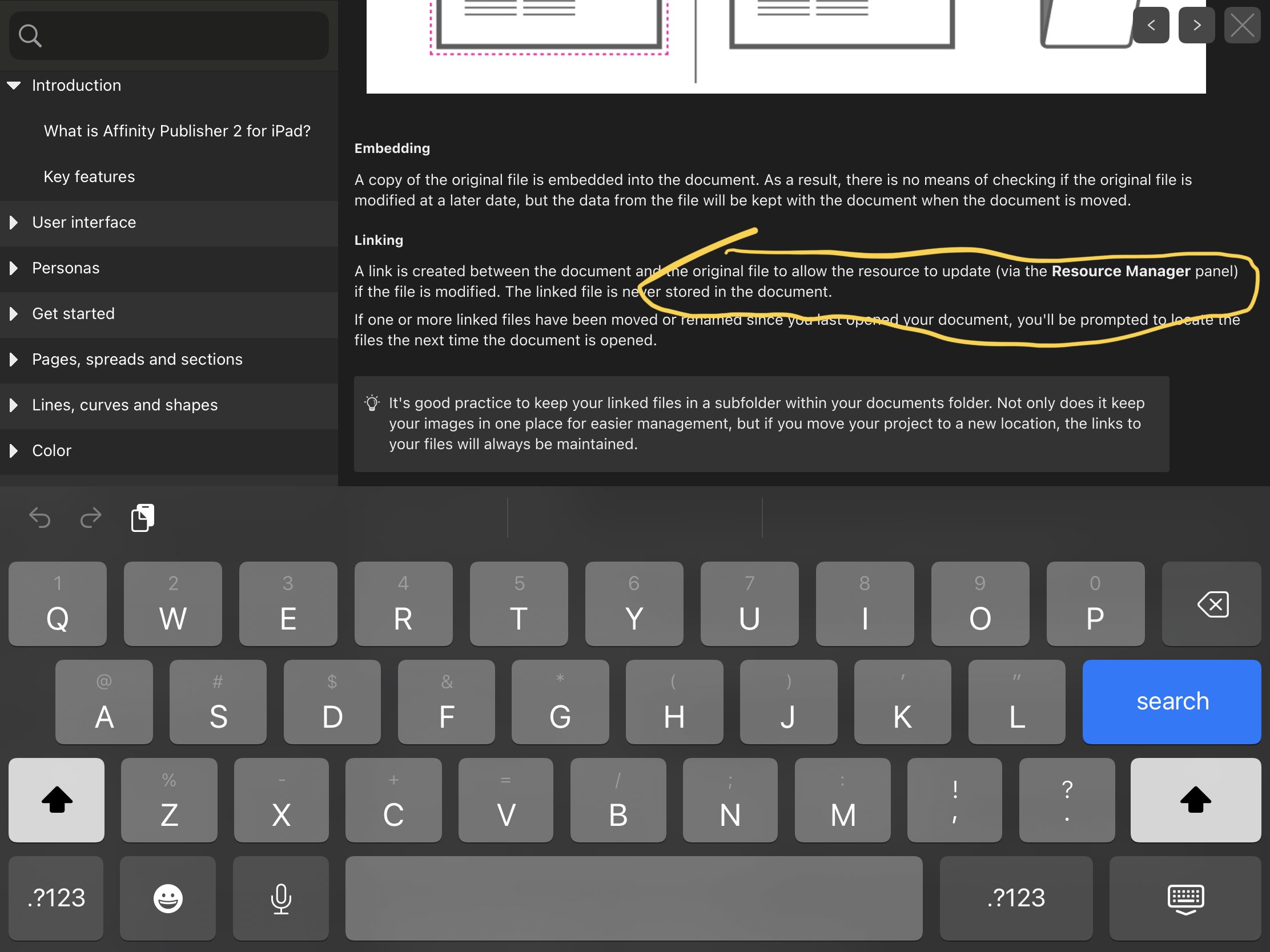Click the Embedding heading
This screenshot has height=952, width=1270.
[392, 148]
